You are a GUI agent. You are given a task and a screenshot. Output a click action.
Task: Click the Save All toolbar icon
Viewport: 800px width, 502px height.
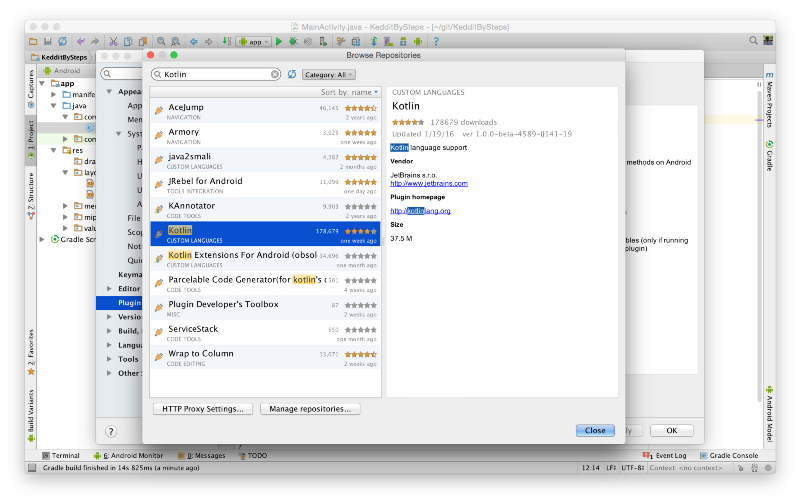[x=47, y=41]
